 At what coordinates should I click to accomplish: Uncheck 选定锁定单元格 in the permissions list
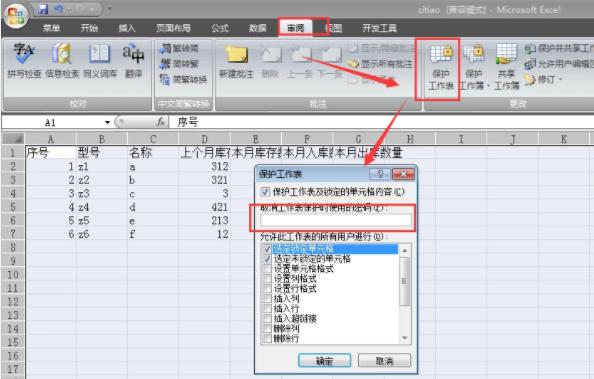267,249
